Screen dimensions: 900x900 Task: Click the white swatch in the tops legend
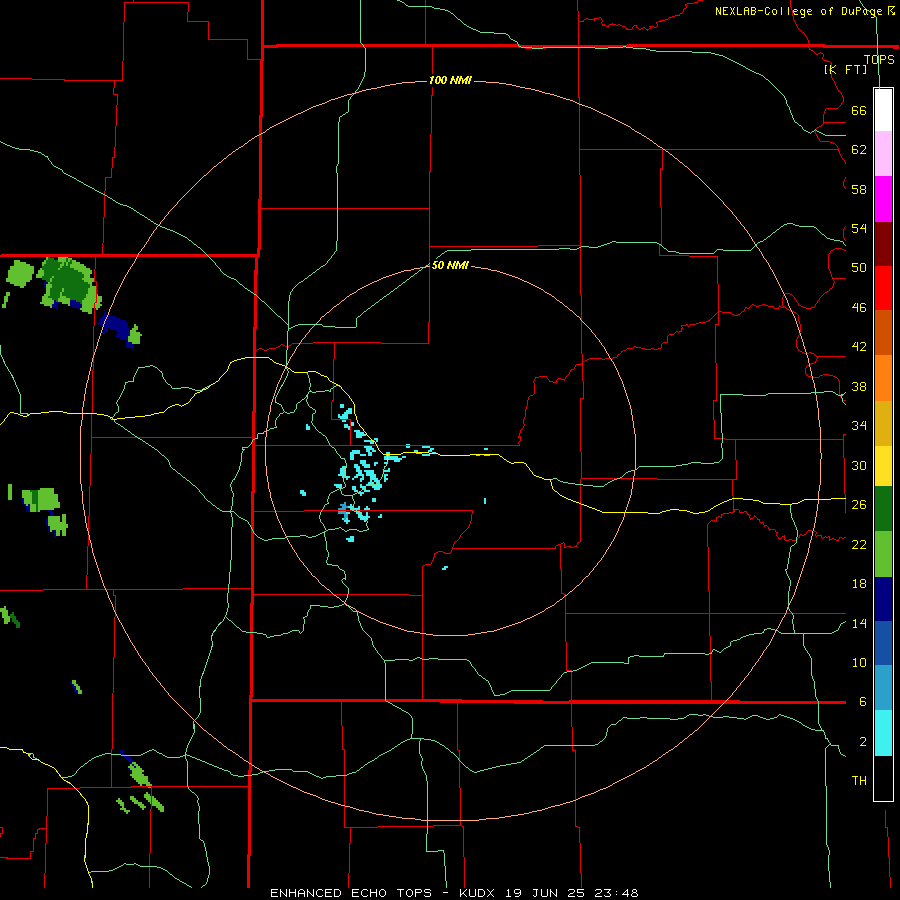883,110
